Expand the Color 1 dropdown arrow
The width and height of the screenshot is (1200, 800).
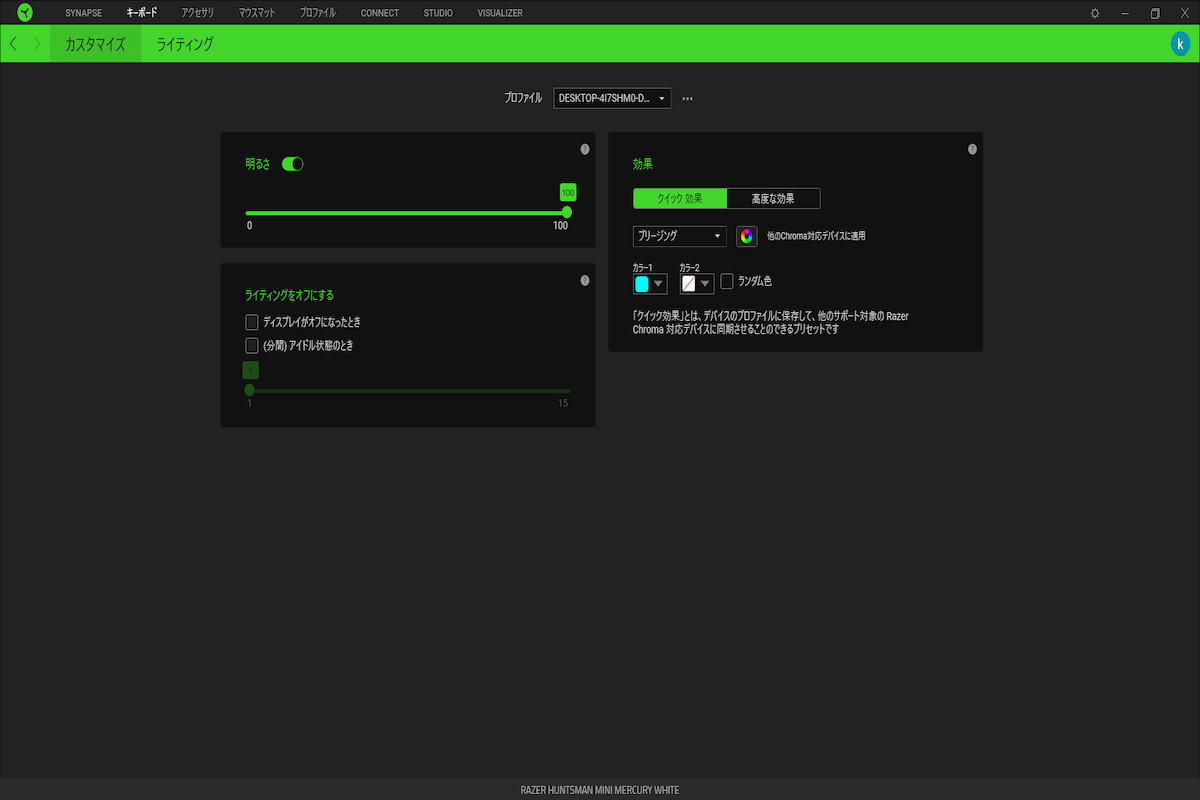click(658, 284)
